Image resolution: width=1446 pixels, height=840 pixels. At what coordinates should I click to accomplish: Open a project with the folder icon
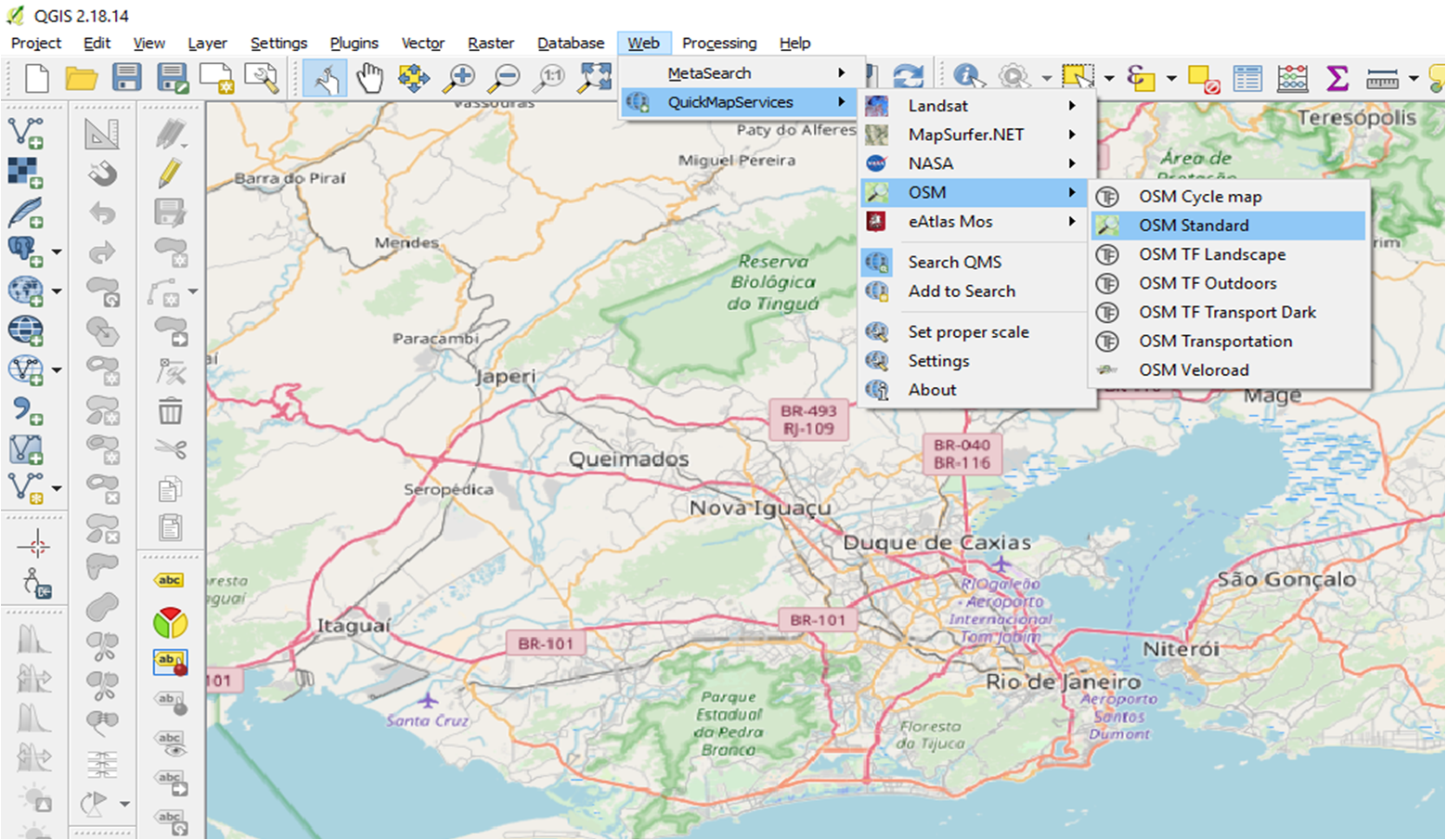pos(81,78)
